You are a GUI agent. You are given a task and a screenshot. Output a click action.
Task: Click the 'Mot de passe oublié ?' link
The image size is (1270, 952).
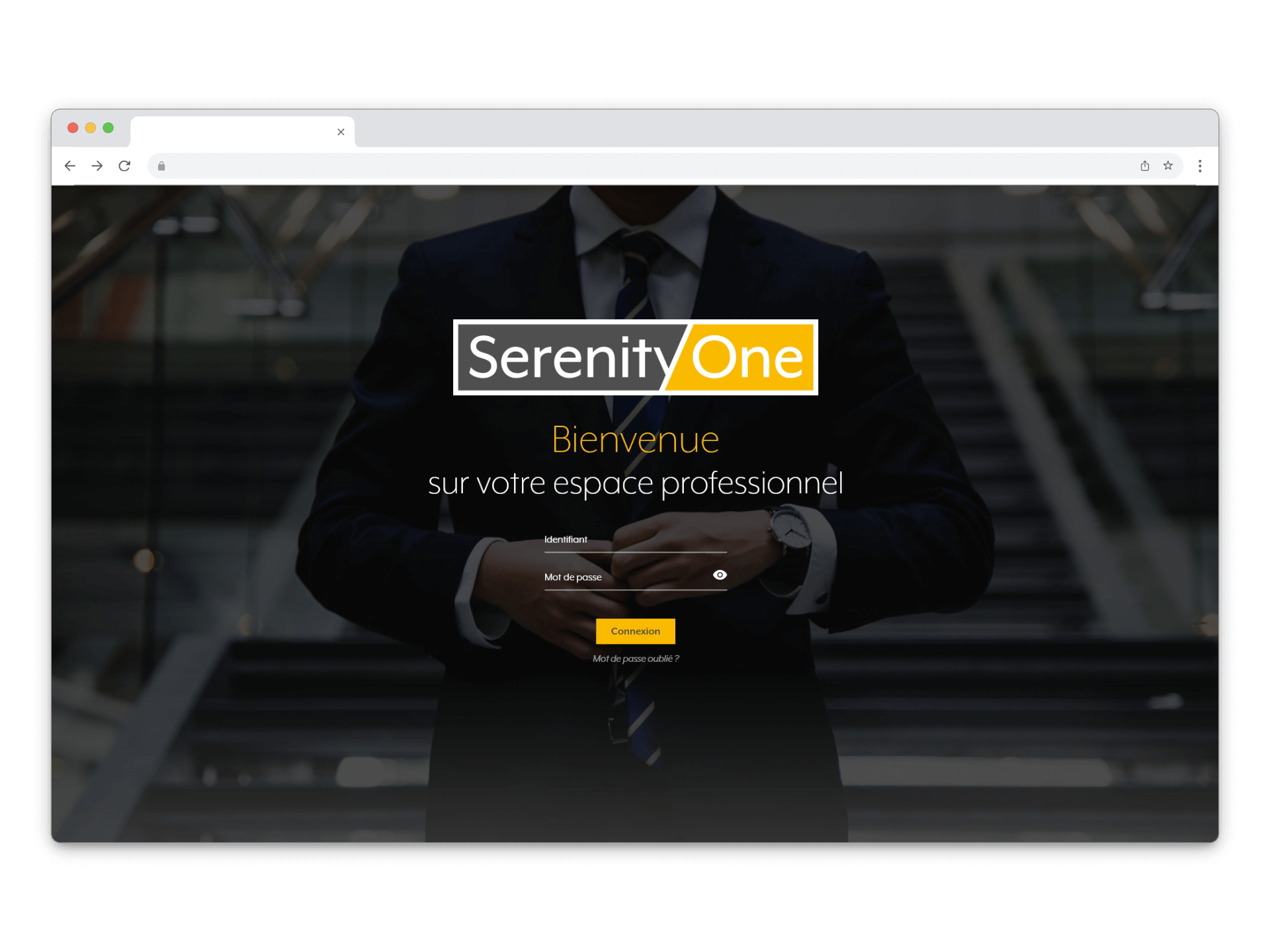[634, 659]
